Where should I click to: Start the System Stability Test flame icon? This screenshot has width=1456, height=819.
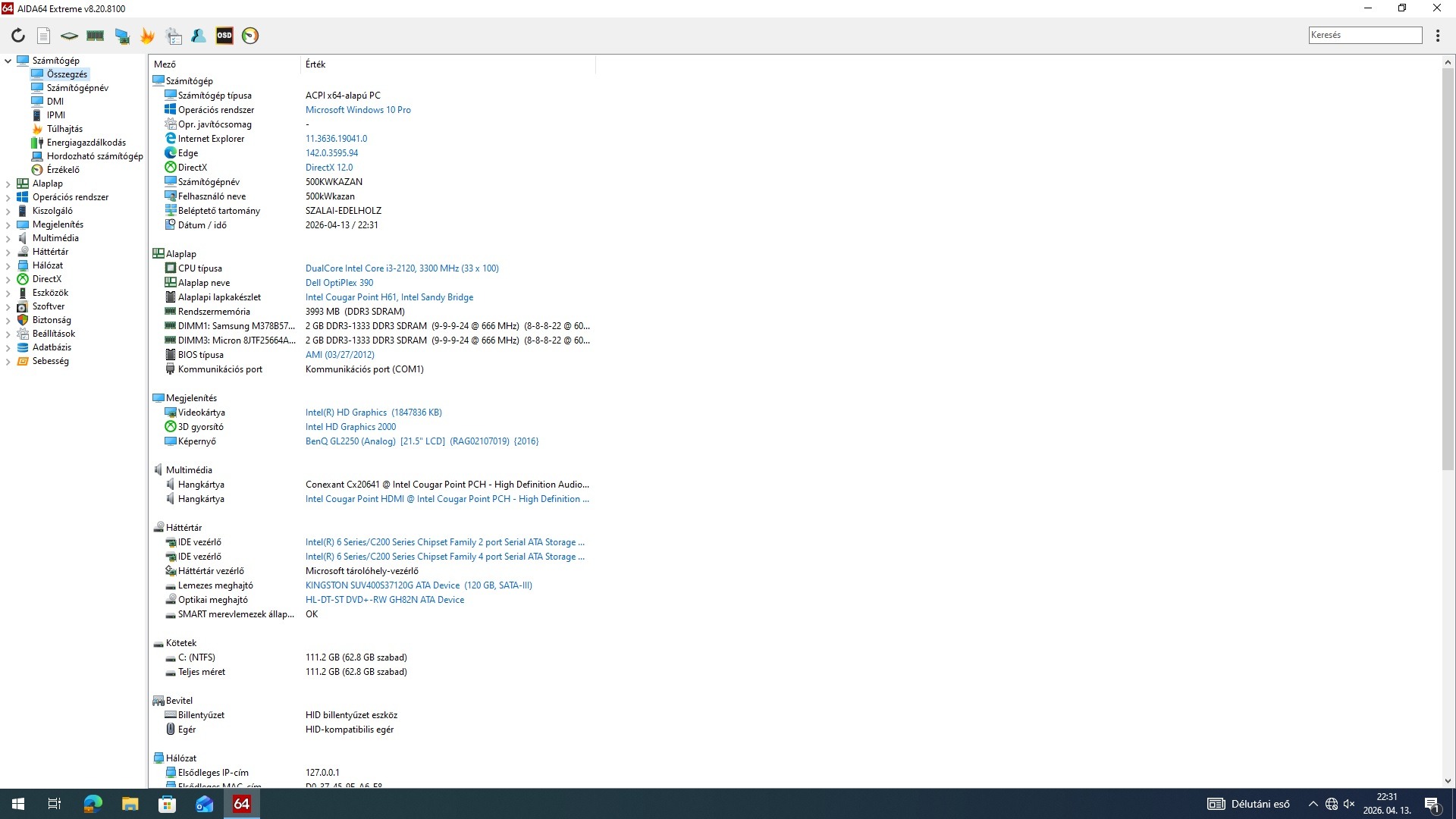click(147, 36)
